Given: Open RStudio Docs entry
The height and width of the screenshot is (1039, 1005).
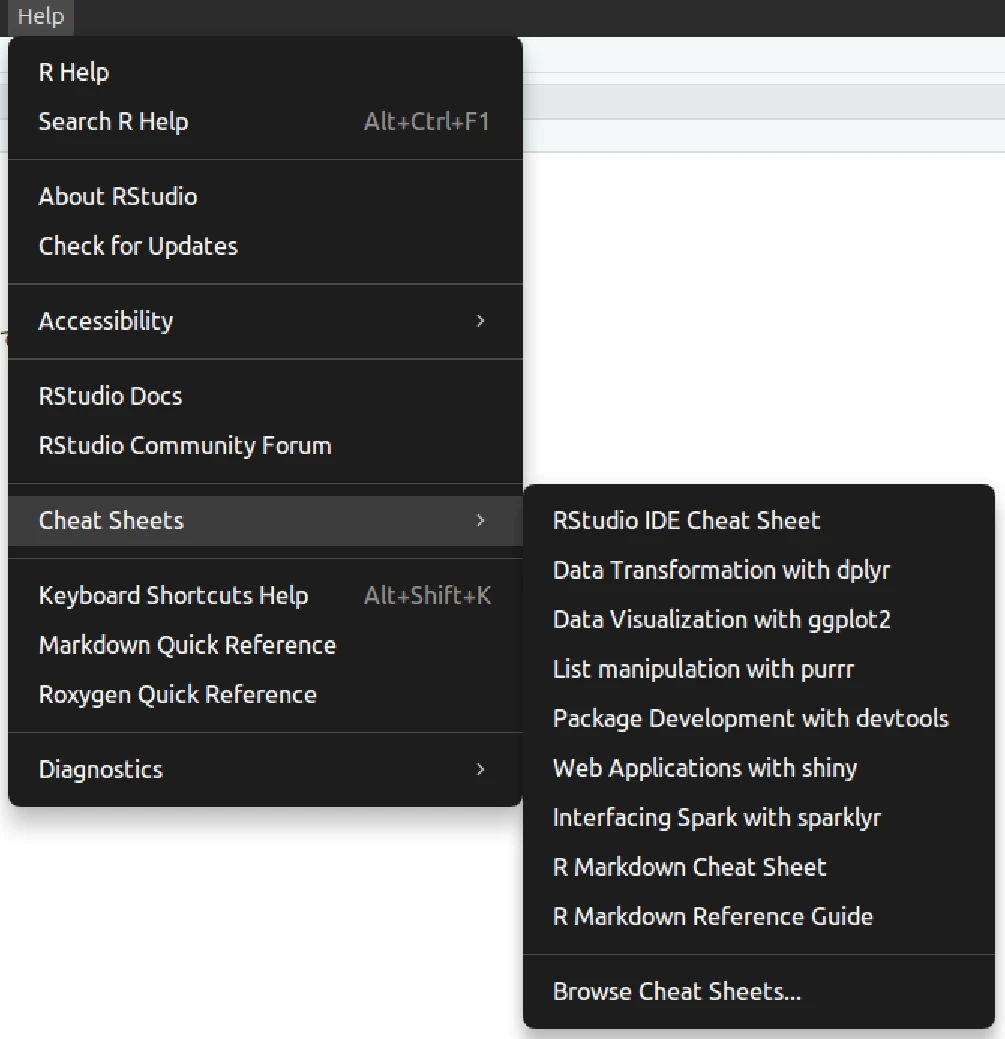Looking at the screenshot, I should point(265,396).
